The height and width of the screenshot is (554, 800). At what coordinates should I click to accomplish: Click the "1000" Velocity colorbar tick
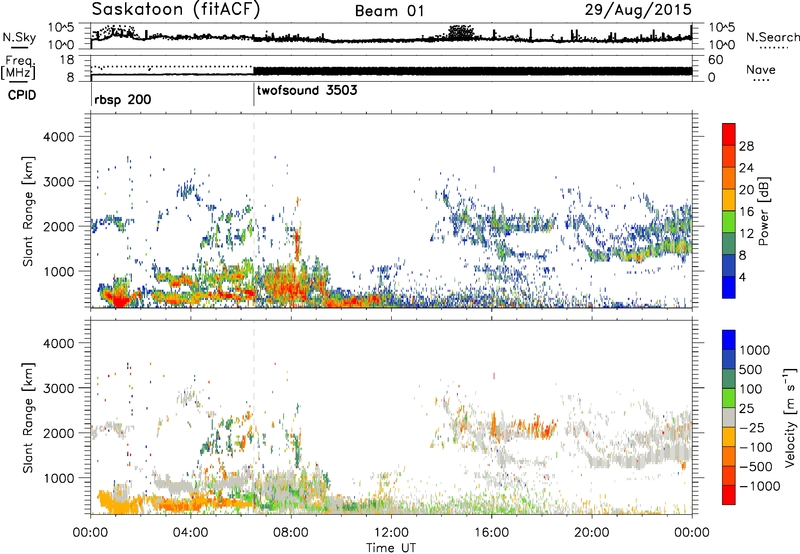coord(755,350)
